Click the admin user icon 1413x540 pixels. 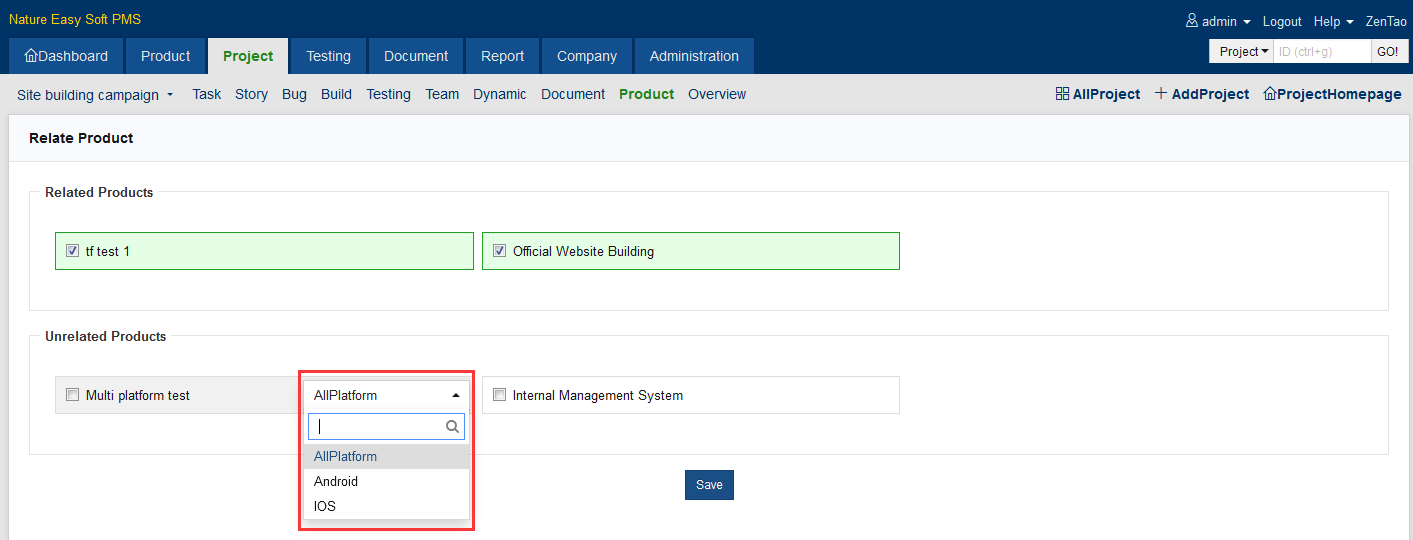point(1192,21)
